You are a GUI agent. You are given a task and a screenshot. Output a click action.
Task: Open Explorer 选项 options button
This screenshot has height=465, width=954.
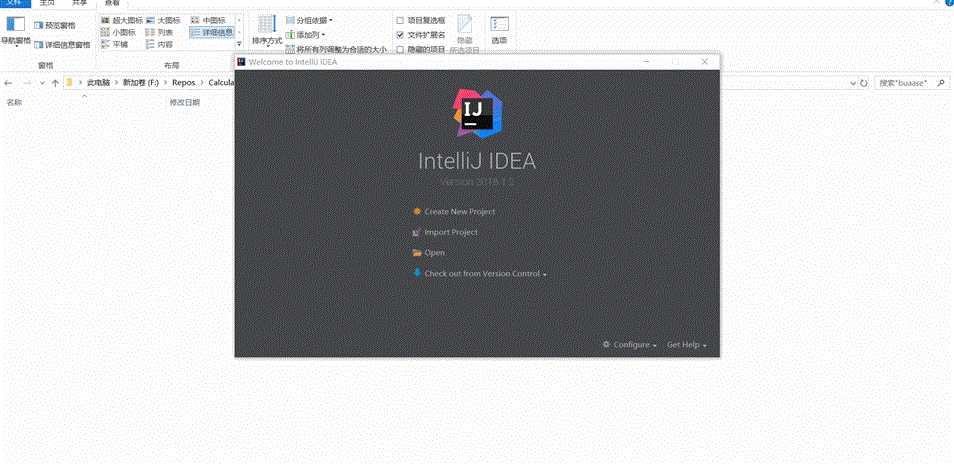coord(500,30)
